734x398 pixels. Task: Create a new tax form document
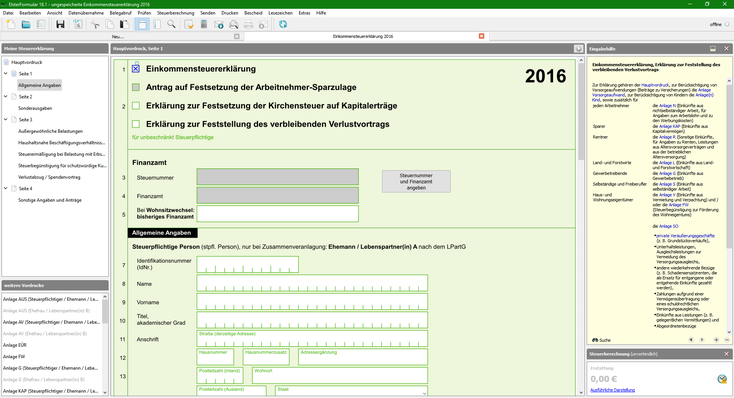(x=11, y=24)
